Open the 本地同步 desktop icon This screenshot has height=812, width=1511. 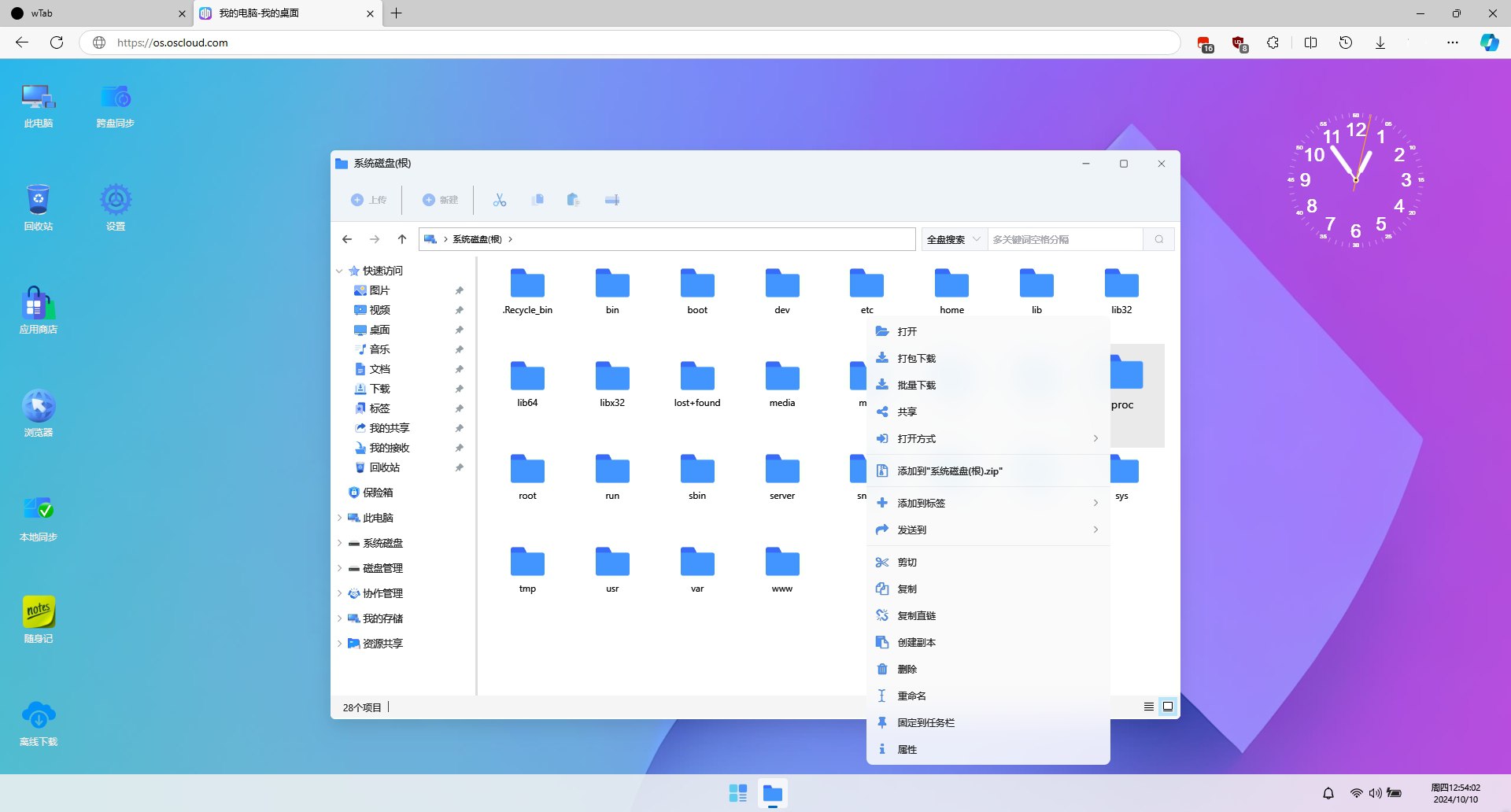click(38, 518)
